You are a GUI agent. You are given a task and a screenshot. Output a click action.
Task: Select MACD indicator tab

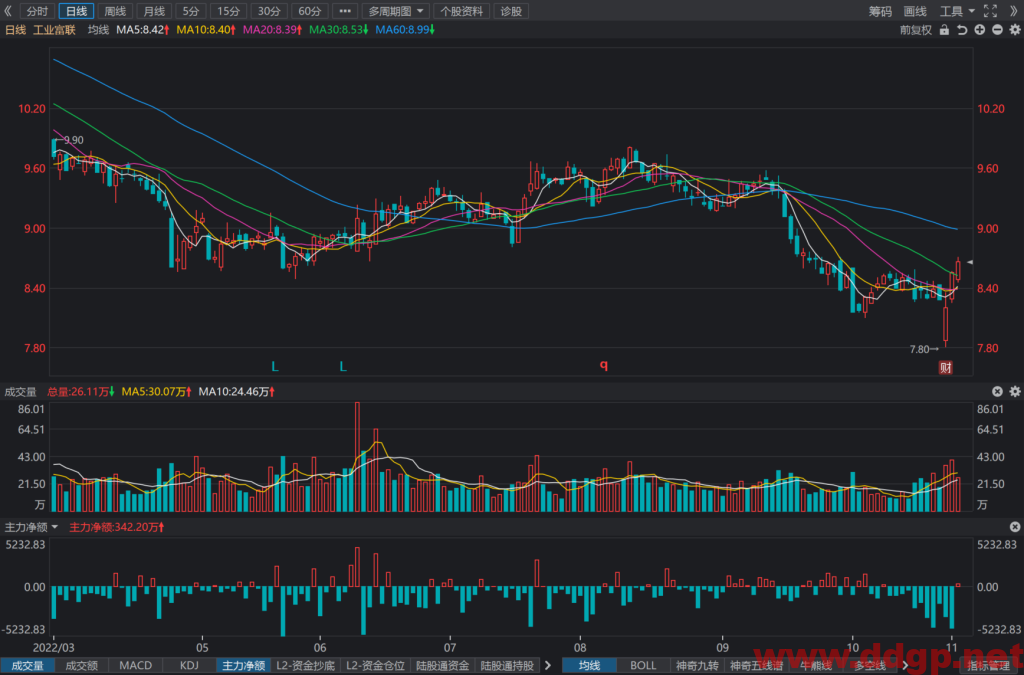coord(136,665)
